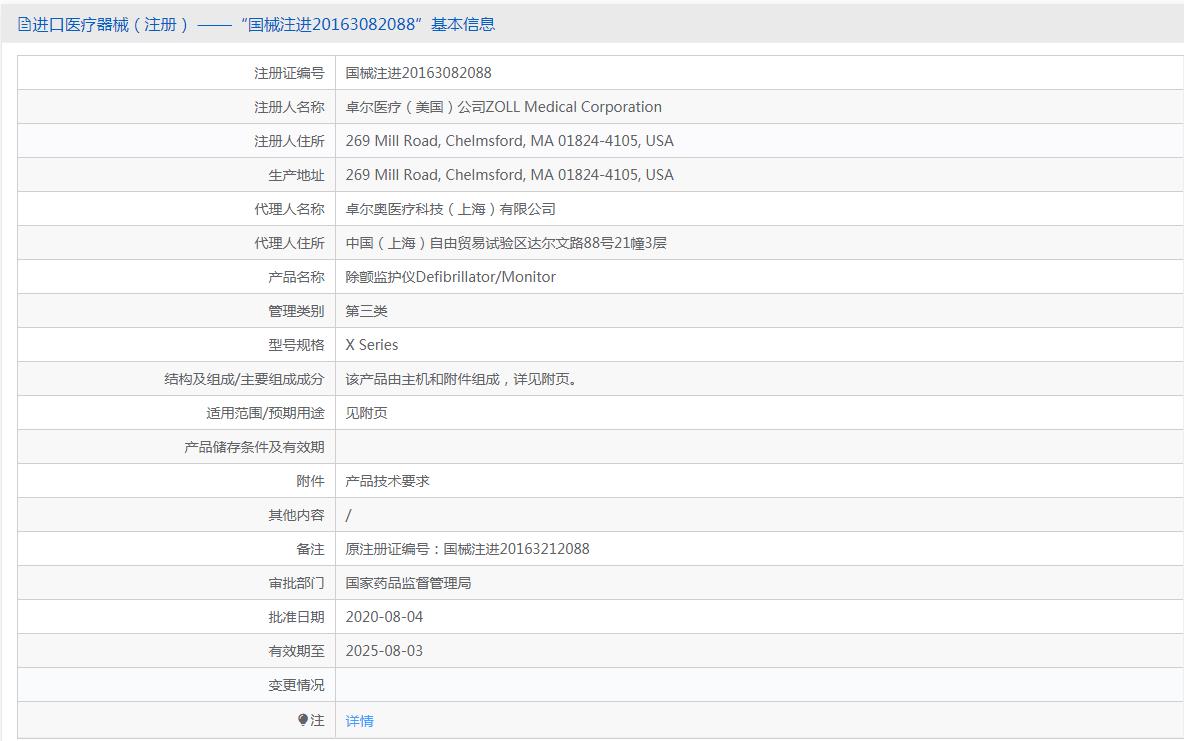Click the 产品名称 row label

pos(296,277)
